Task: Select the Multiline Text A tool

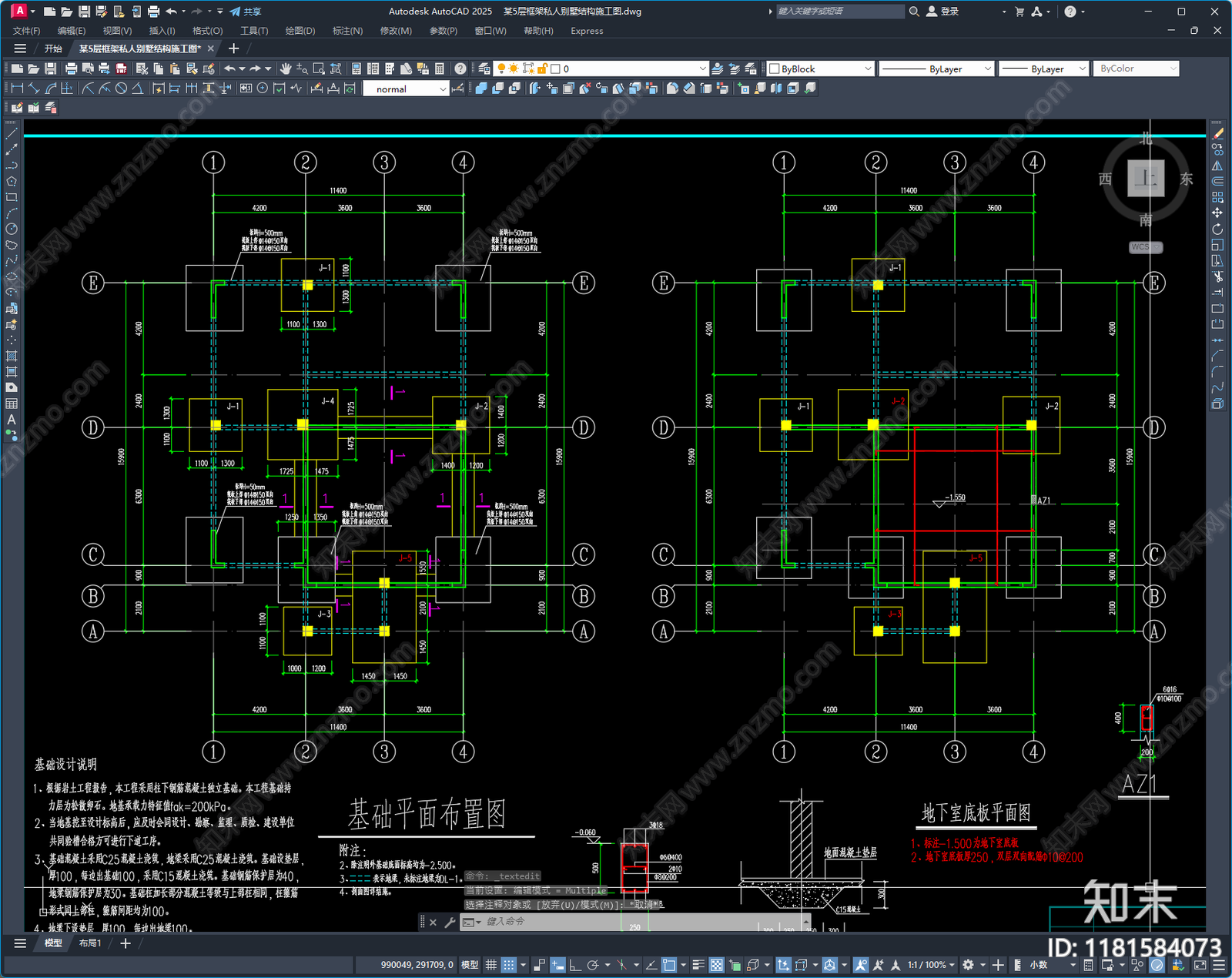Action: click(12, 420)
